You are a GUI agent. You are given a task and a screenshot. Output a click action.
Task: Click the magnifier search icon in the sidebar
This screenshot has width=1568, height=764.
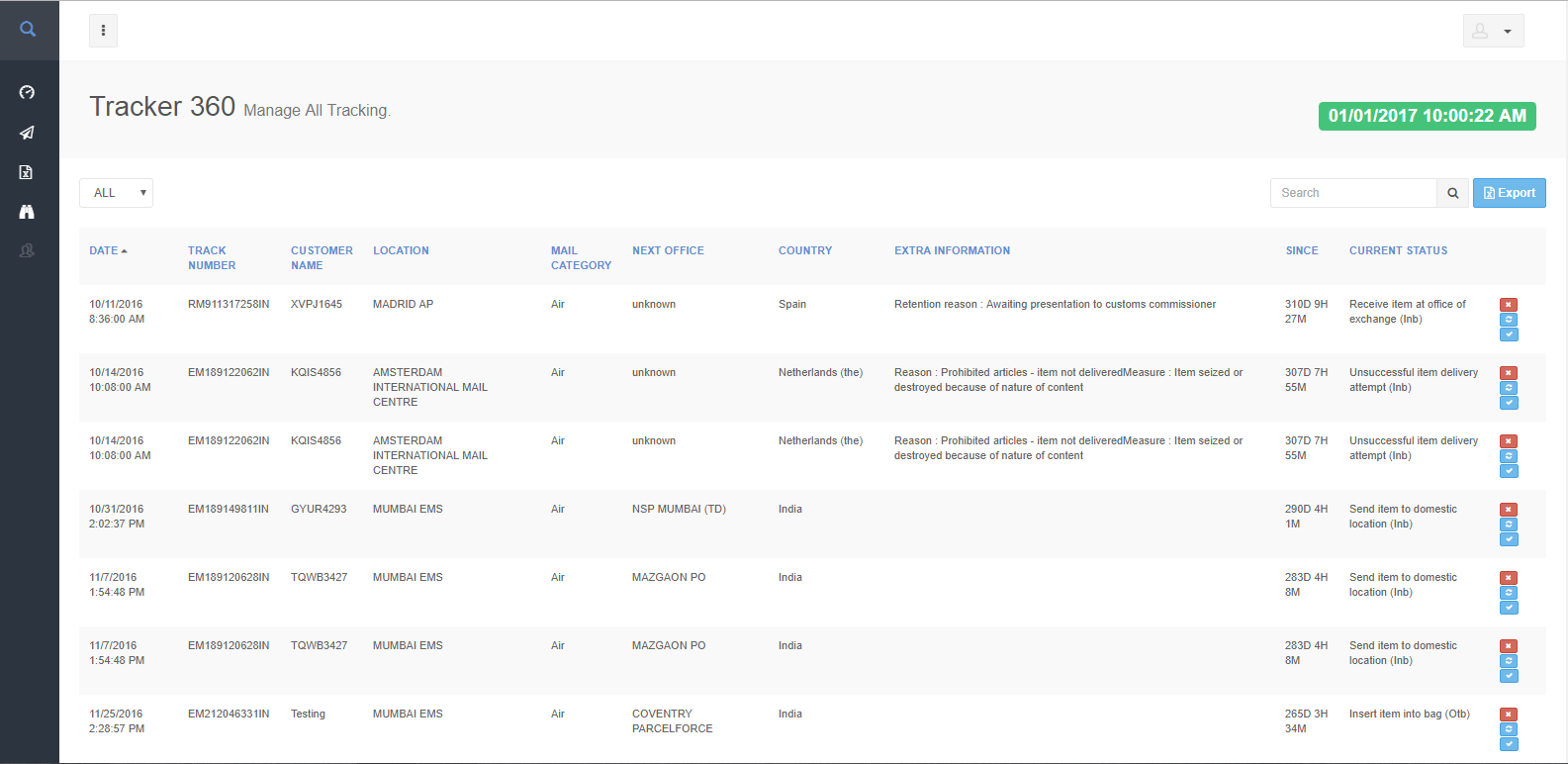[28, 30]
